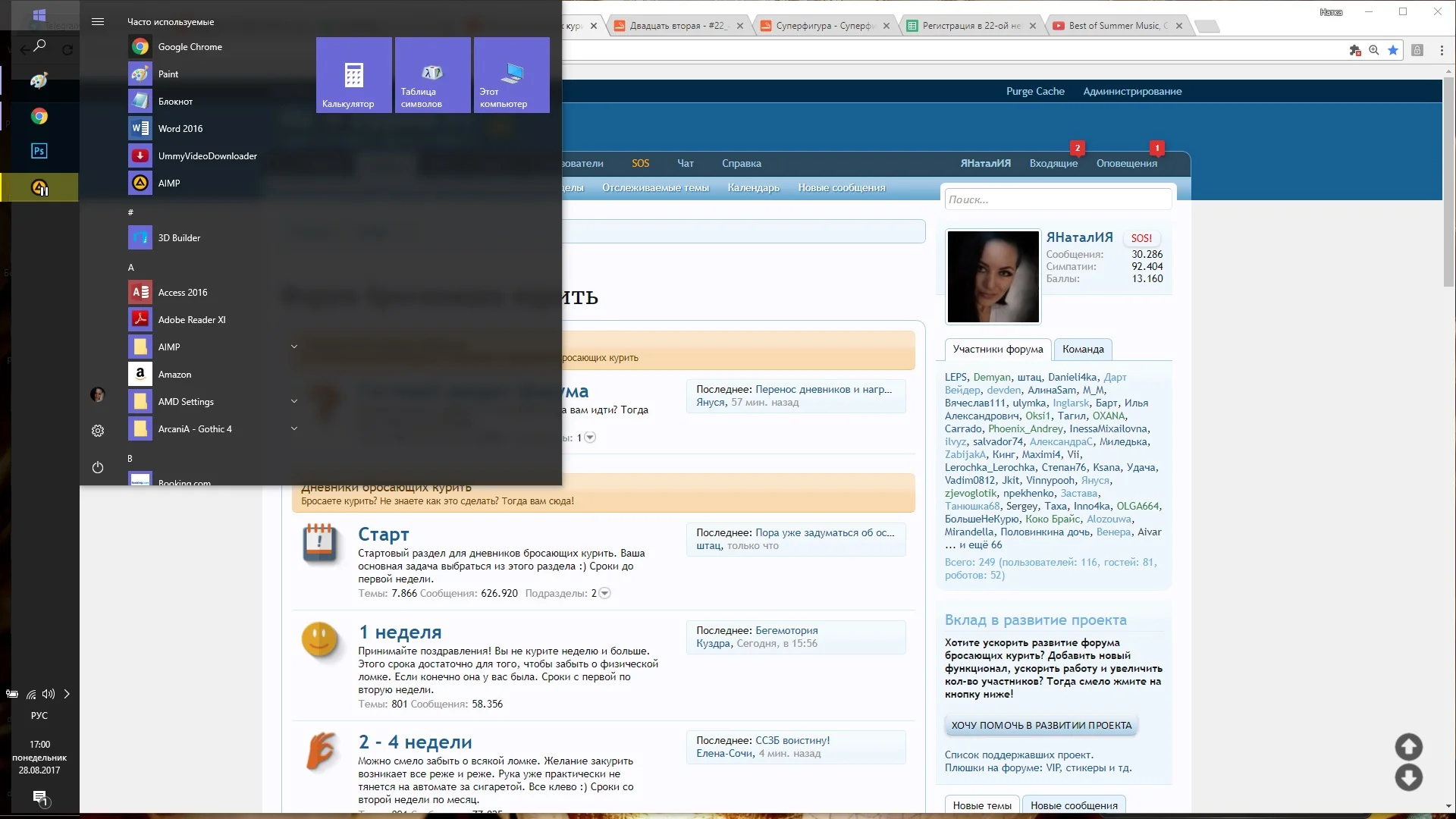1456x819 pixels.
Task: Open the '1 неделя' forum section
Action: click(x=400, y=632)
